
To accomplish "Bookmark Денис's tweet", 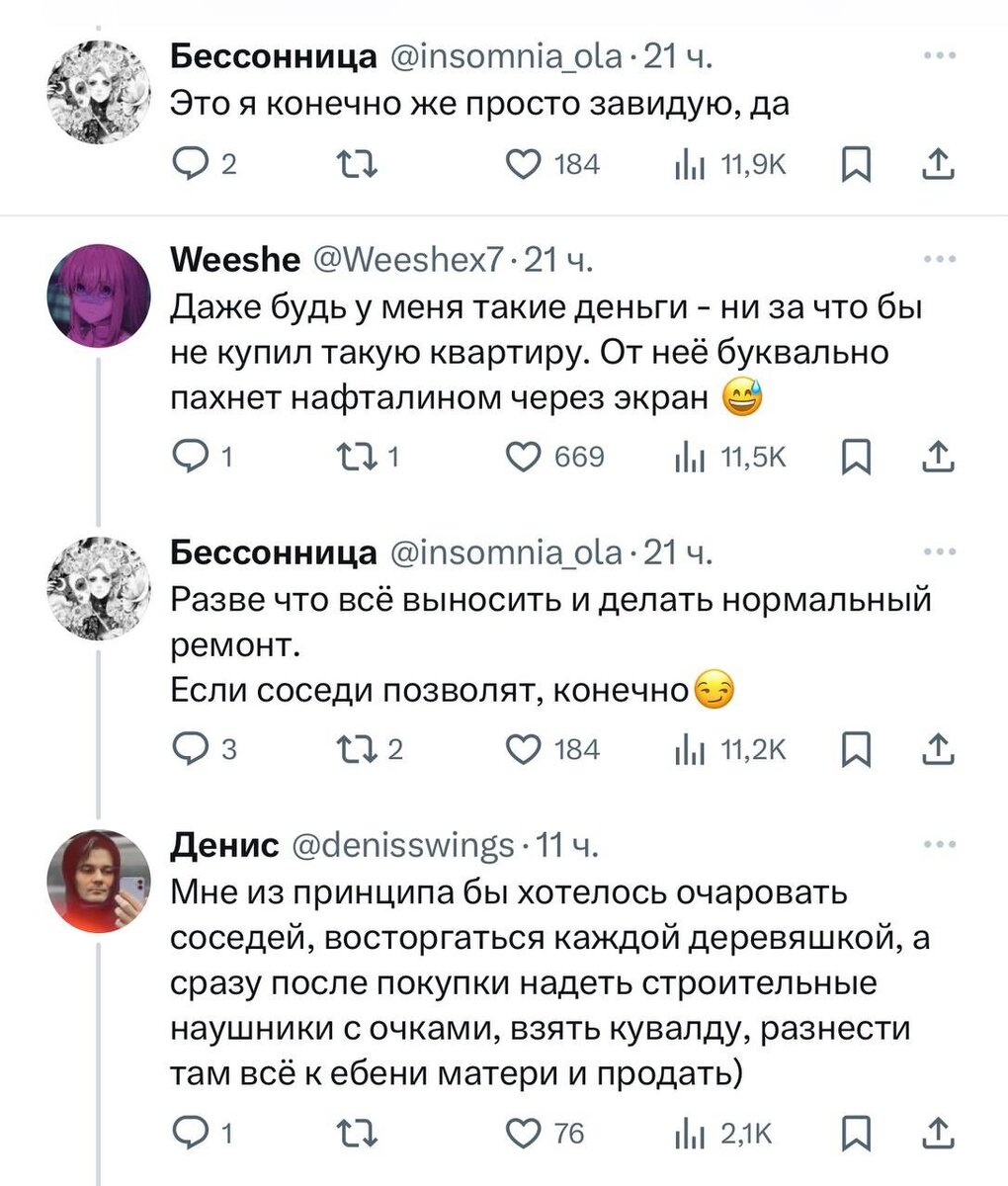I will [x=856, y=1134].
